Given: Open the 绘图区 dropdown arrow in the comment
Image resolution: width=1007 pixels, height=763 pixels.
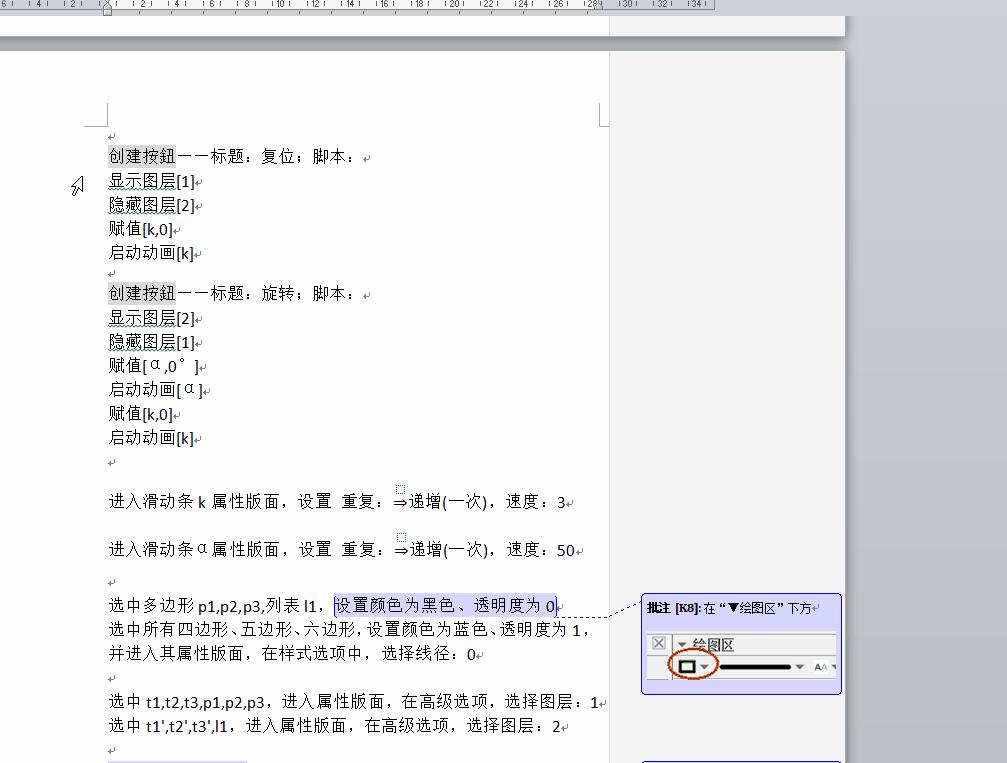Looking at the screenshot, I should [681, 643].
